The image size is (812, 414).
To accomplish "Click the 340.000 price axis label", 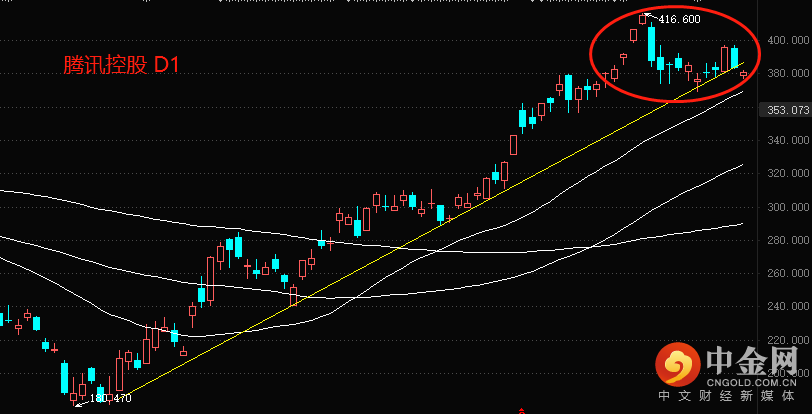I will point(788,140).
